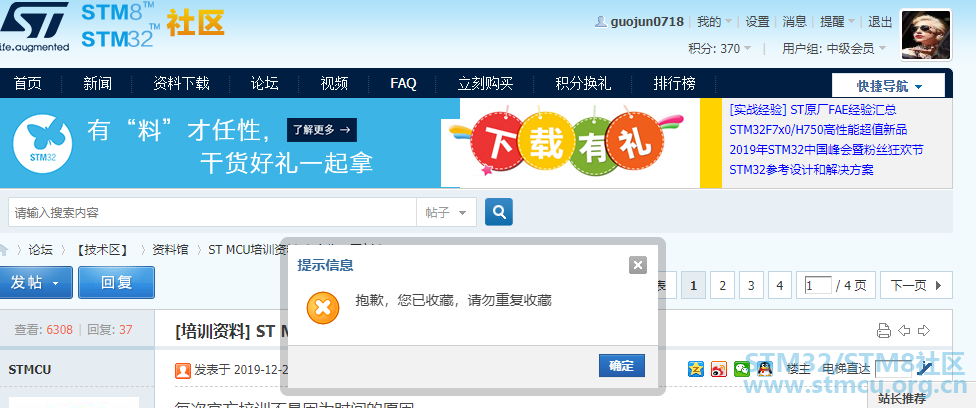Image resolution: width=976 pixels, height=408 pixels.
Task: Open 积分换礼 in navigation bar
Action: pos(583,83)
